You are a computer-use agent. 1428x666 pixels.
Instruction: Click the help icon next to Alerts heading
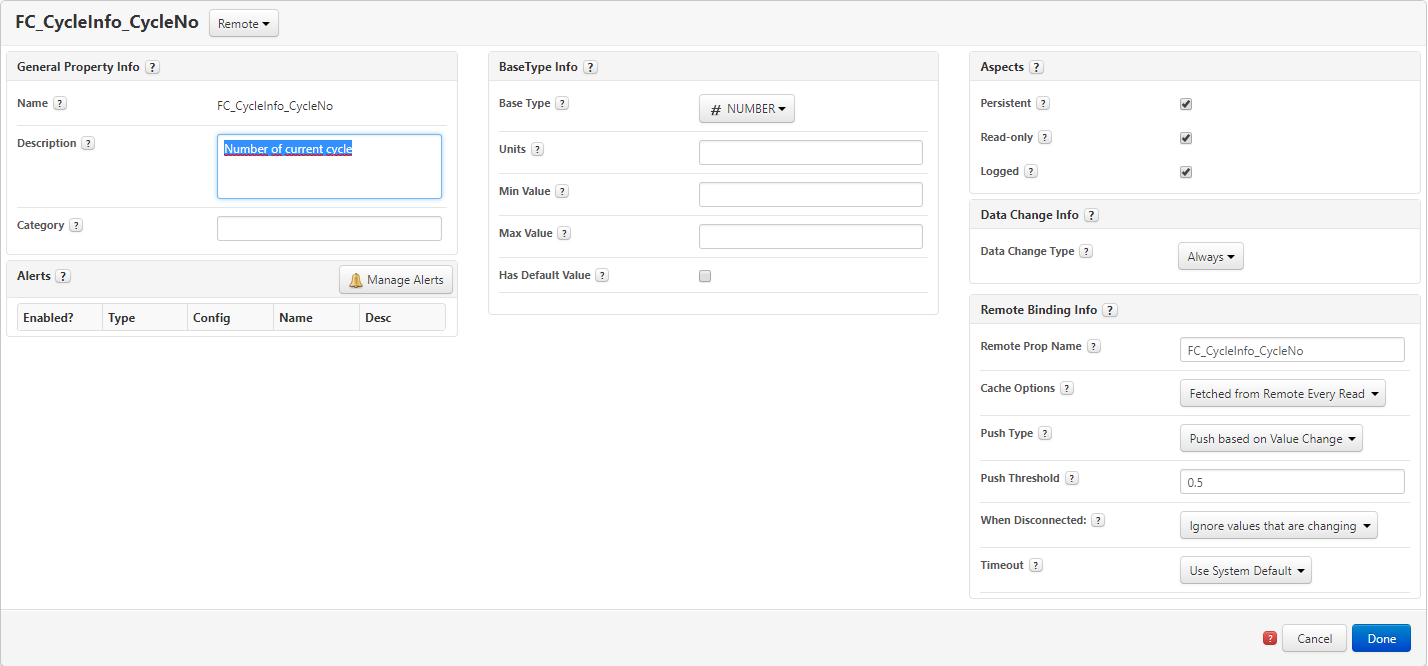click(63, 276)
